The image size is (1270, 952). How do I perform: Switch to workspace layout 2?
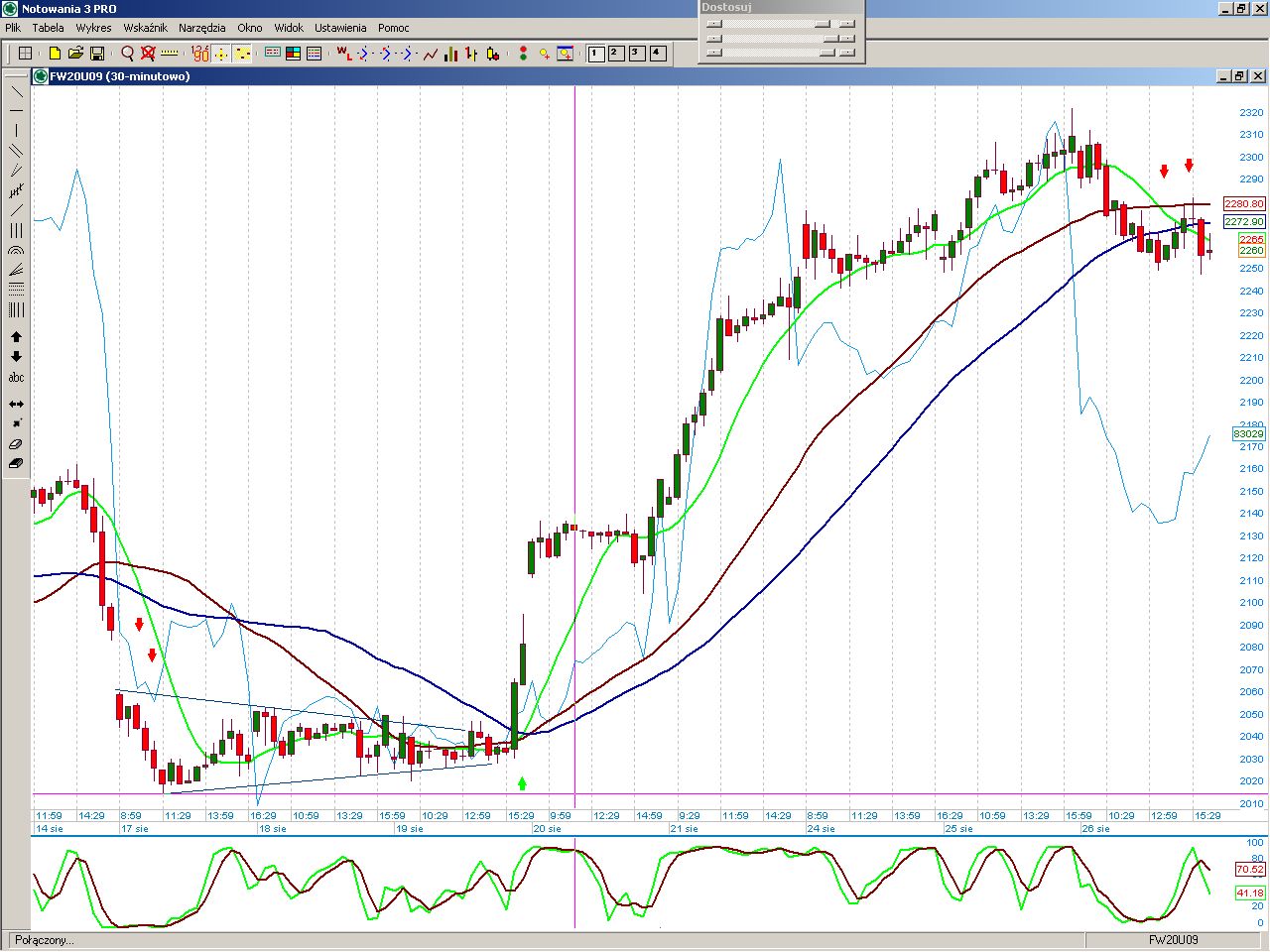click(616, 54)
